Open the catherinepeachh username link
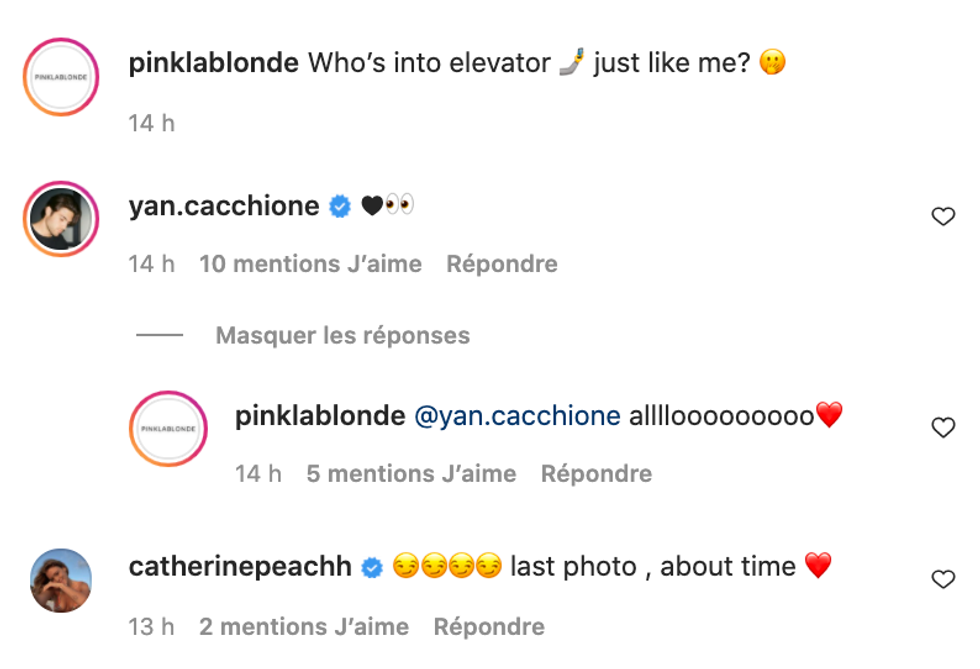Viewport: 980px width, 669px height. point(240,567)
